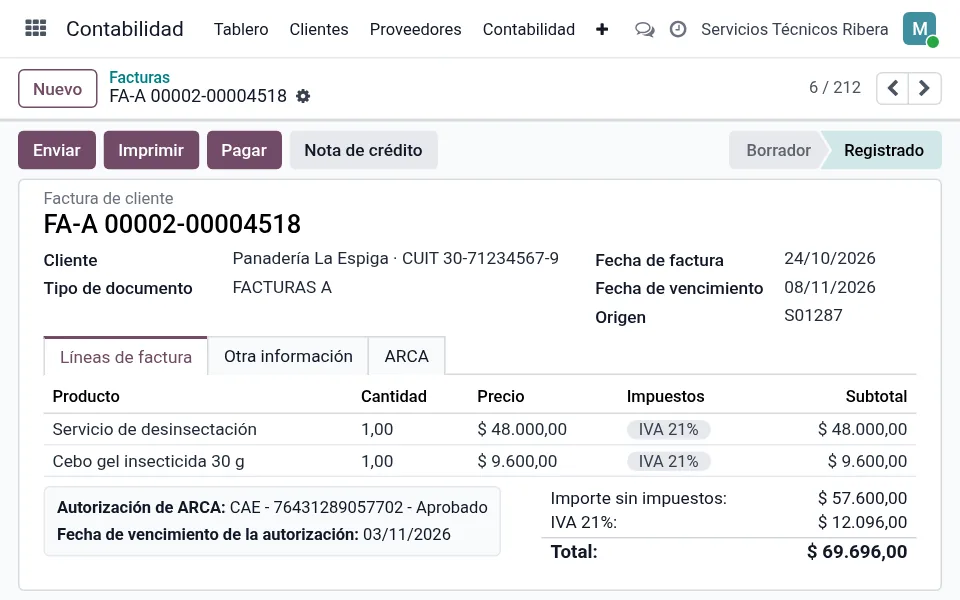Click the Pagar button
The height and width of the screenshot is (600, 960).
[x=244, y=150]
